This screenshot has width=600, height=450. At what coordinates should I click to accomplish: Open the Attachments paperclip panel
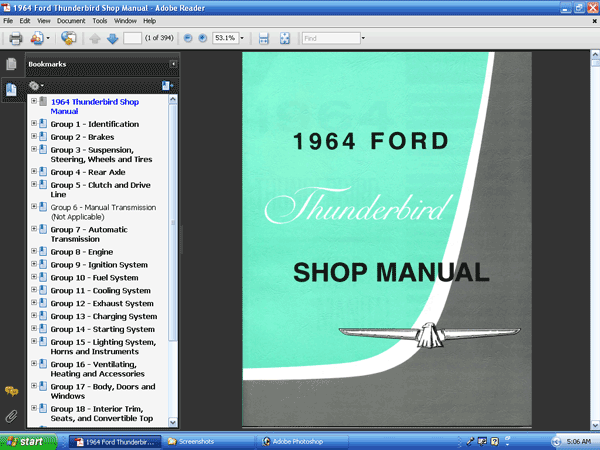(11, 416)
